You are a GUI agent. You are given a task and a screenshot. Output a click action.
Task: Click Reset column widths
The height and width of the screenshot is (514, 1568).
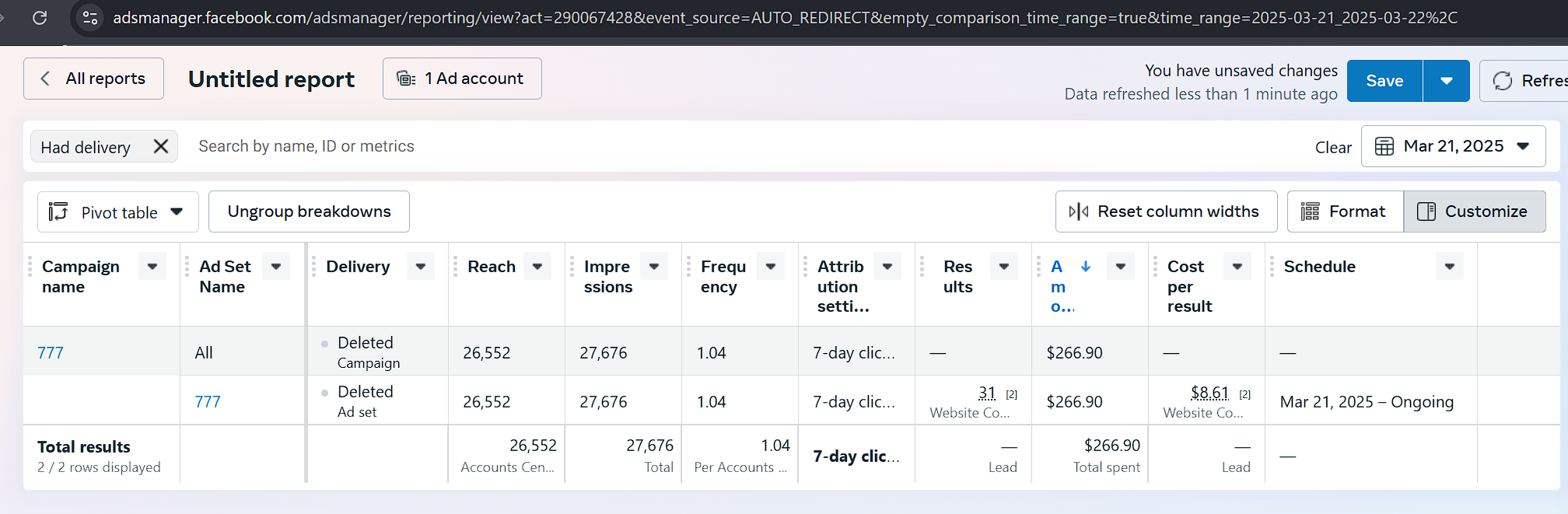(x=1166, y=212)
